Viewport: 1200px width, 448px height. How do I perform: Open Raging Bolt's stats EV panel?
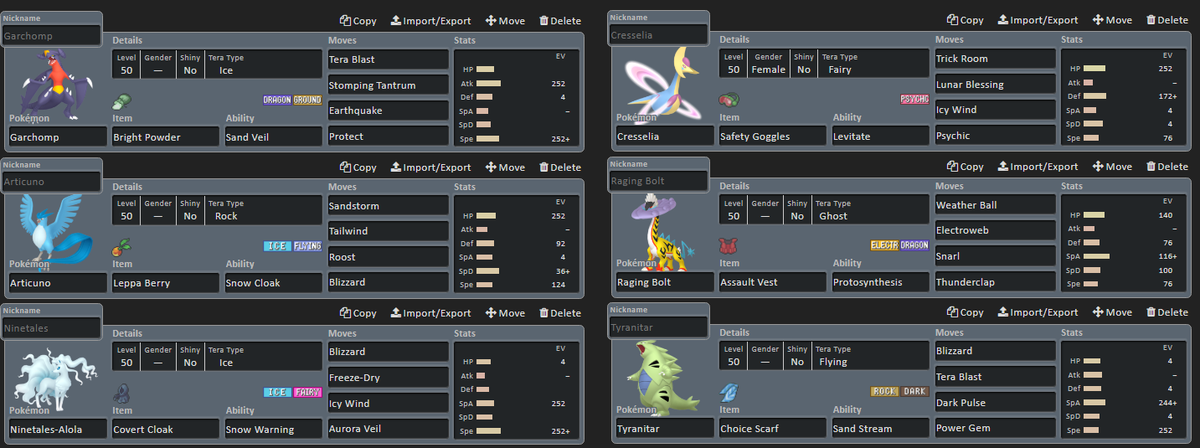point(1122,243)
